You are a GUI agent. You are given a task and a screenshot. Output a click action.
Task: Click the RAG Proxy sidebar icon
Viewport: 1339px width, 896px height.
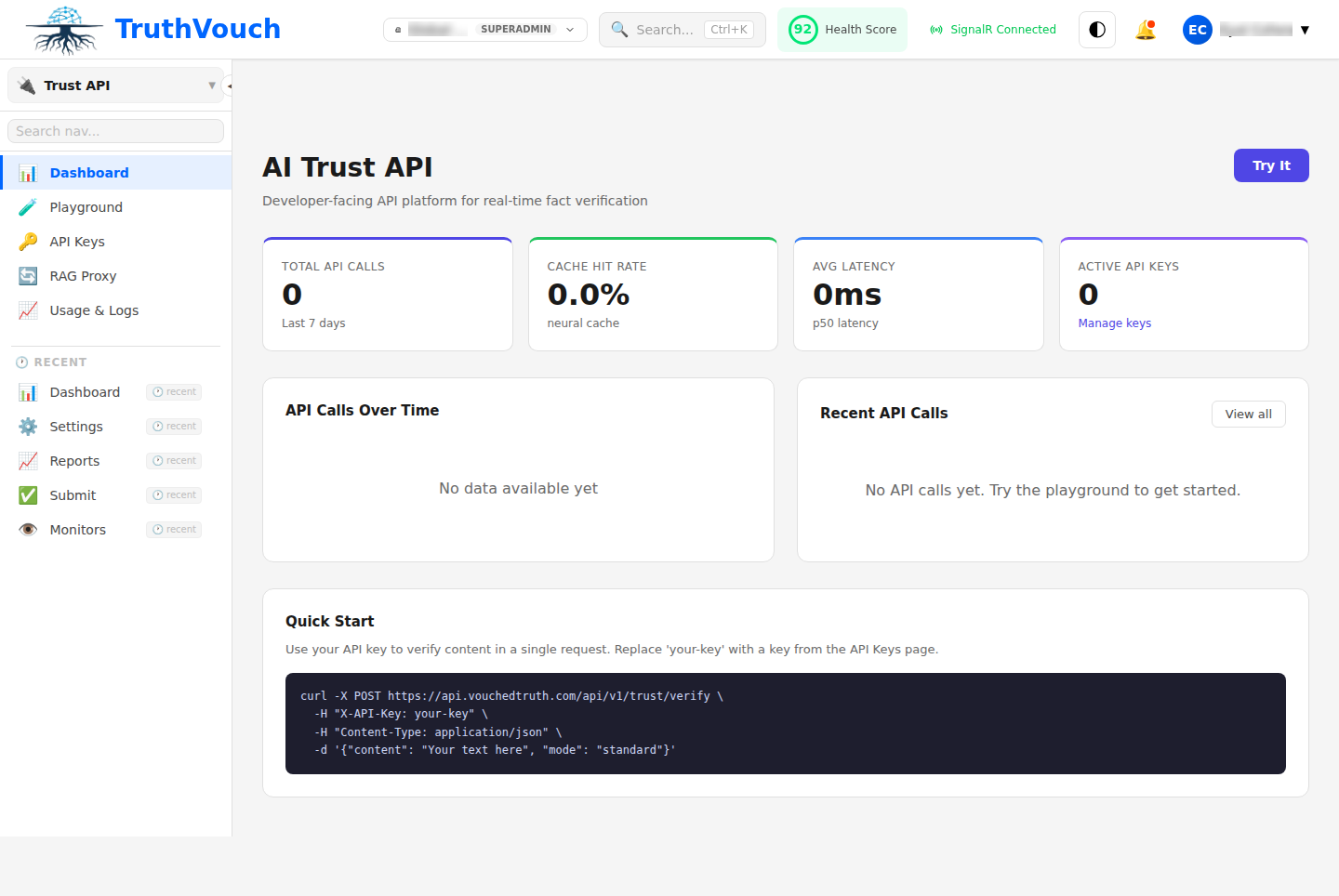[28, 275]
